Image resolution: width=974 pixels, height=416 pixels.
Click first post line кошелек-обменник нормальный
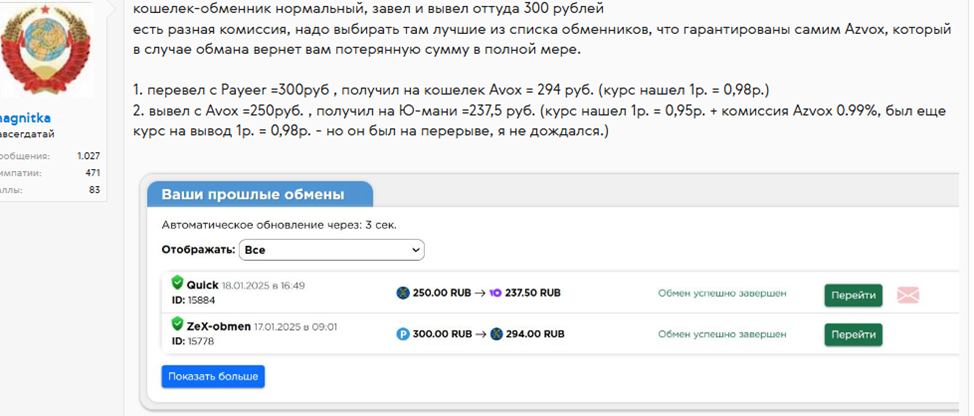[368, 9]
